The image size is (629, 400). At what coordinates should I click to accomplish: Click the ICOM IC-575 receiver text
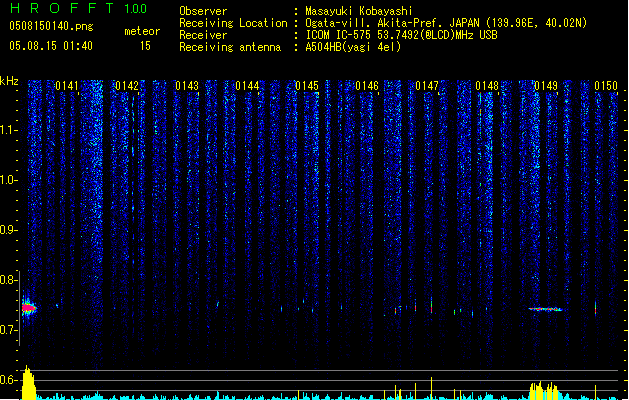click(x=401, y=35)
